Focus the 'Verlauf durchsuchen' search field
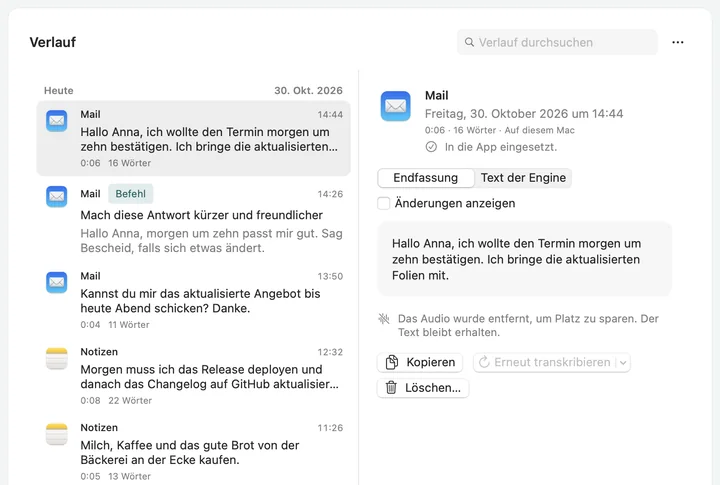Image resolution: width=720 pixels, height=485 pixels. pos(557,42)
